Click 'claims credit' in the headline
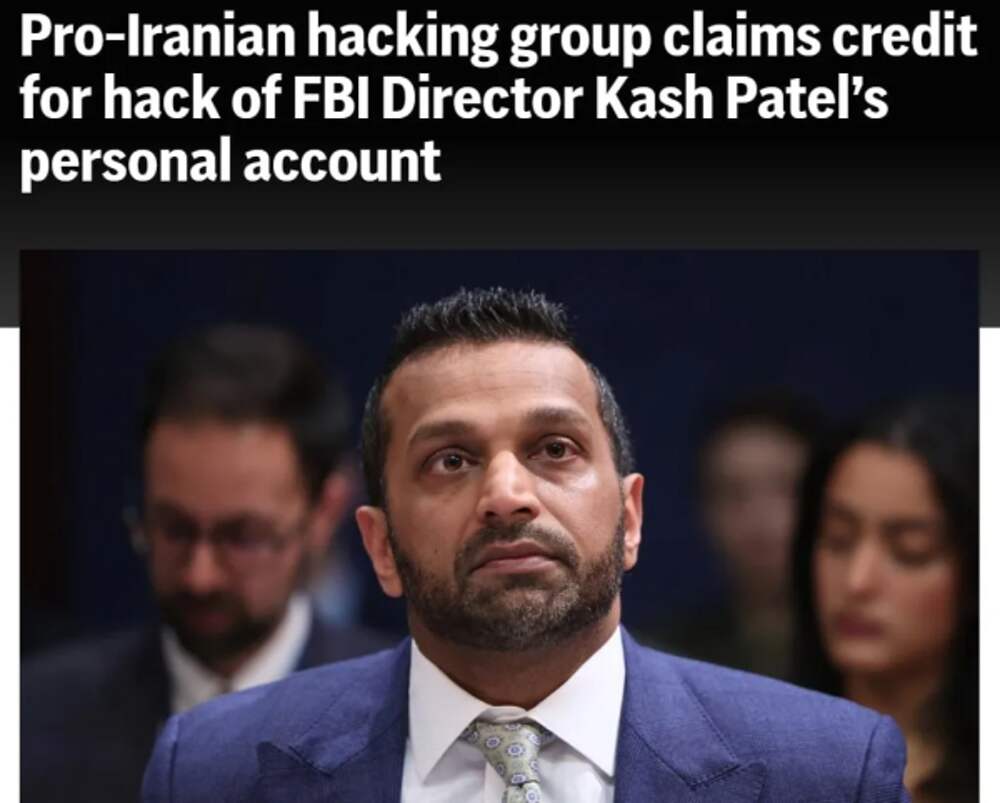Screen dimensions: 1000x803 pos(820,36)
